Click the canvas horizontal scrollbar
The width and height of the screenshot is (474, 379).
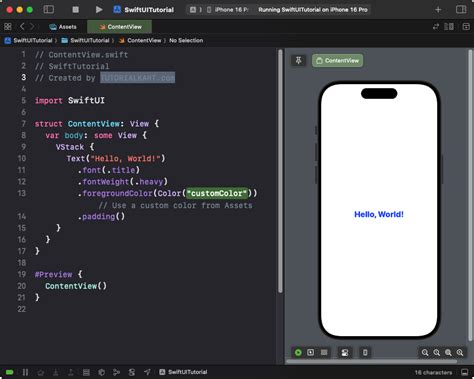click(371, 361)
